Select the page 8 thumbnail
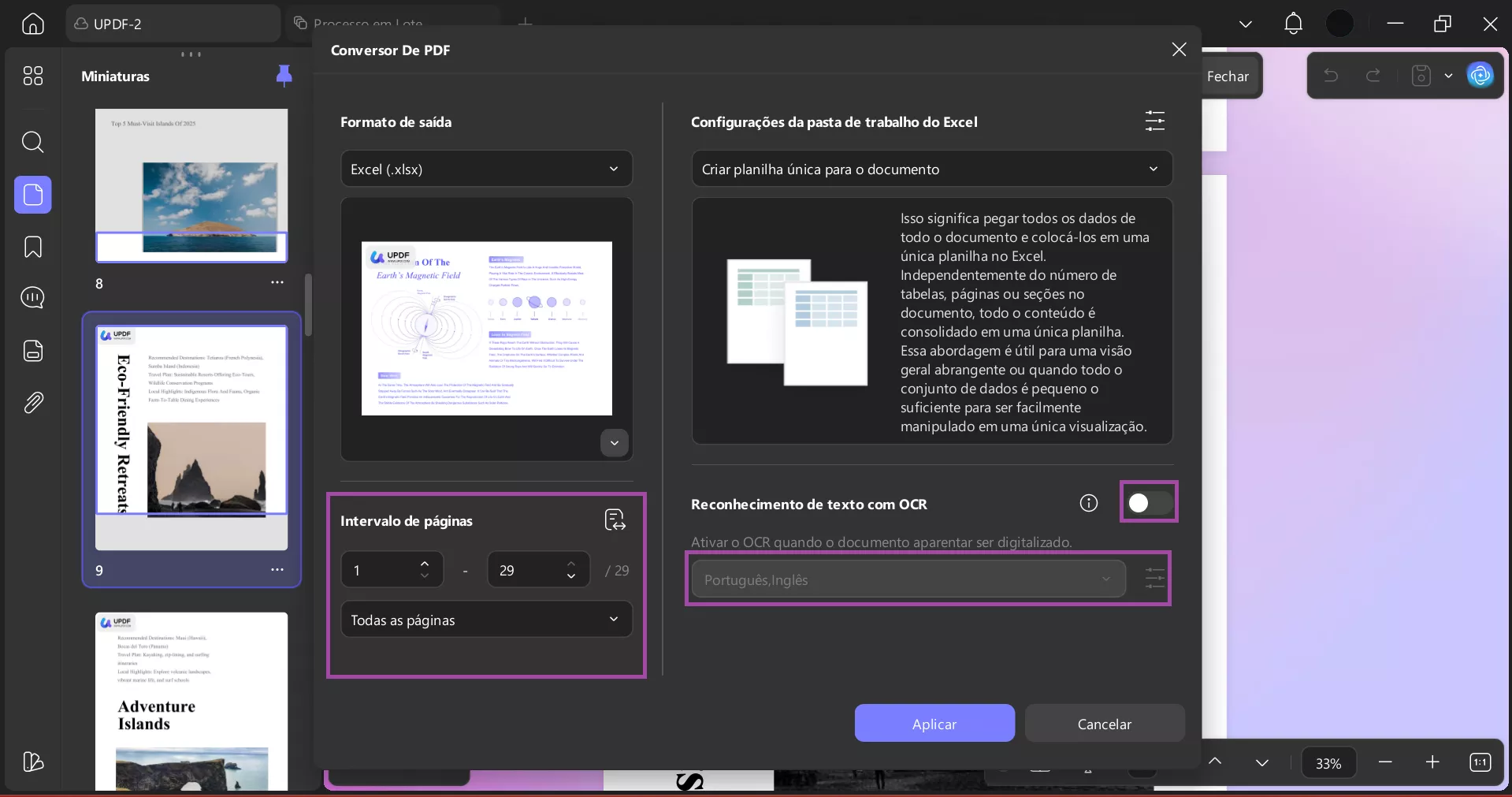1512x797 pixels. [191, 186]
